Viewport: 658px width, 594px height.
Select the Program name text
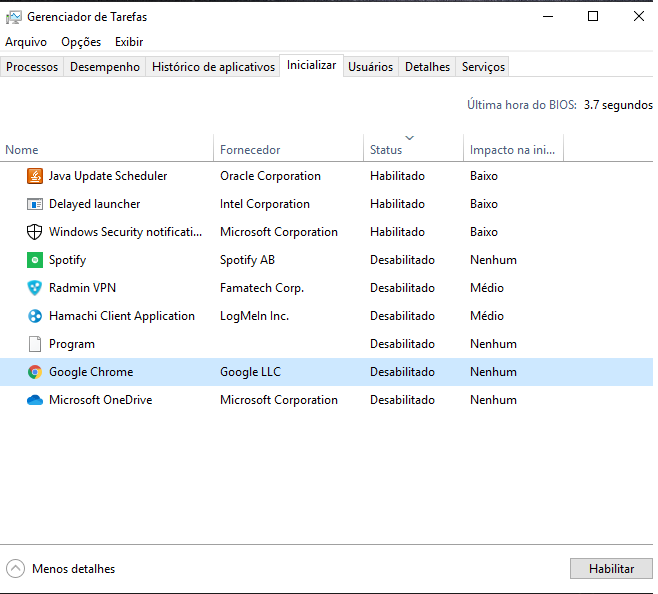click(72, 344)
